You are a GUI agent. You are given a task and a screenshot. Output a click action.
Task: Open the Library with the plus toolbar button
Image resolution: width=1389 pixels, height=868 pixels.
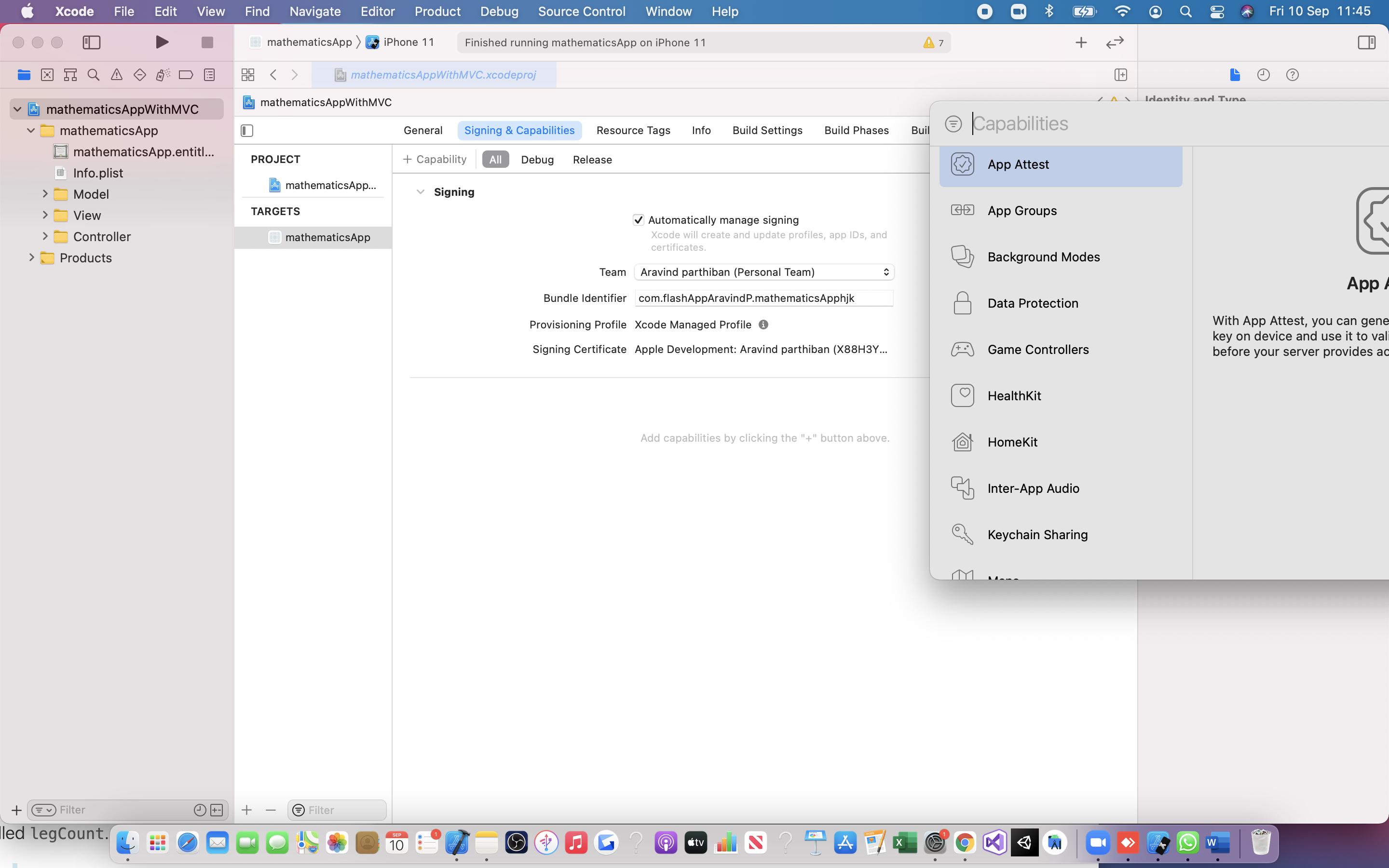[1081, 42]
